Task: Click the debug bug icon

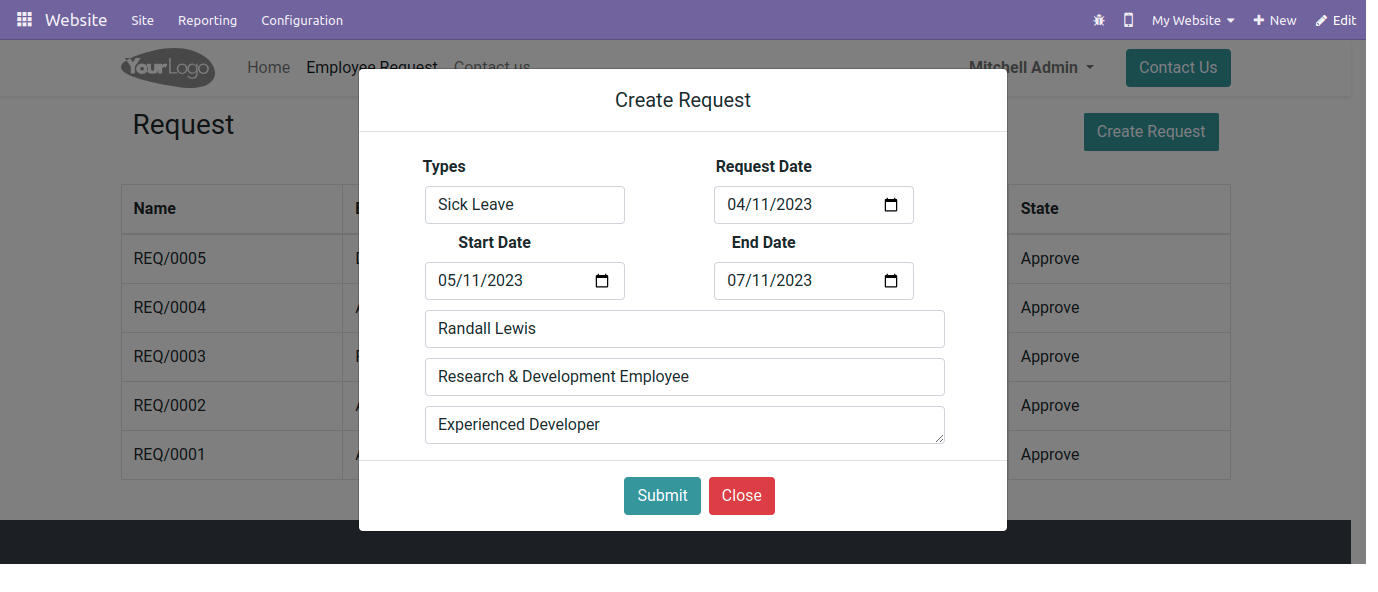Action: click(1099, 20)
